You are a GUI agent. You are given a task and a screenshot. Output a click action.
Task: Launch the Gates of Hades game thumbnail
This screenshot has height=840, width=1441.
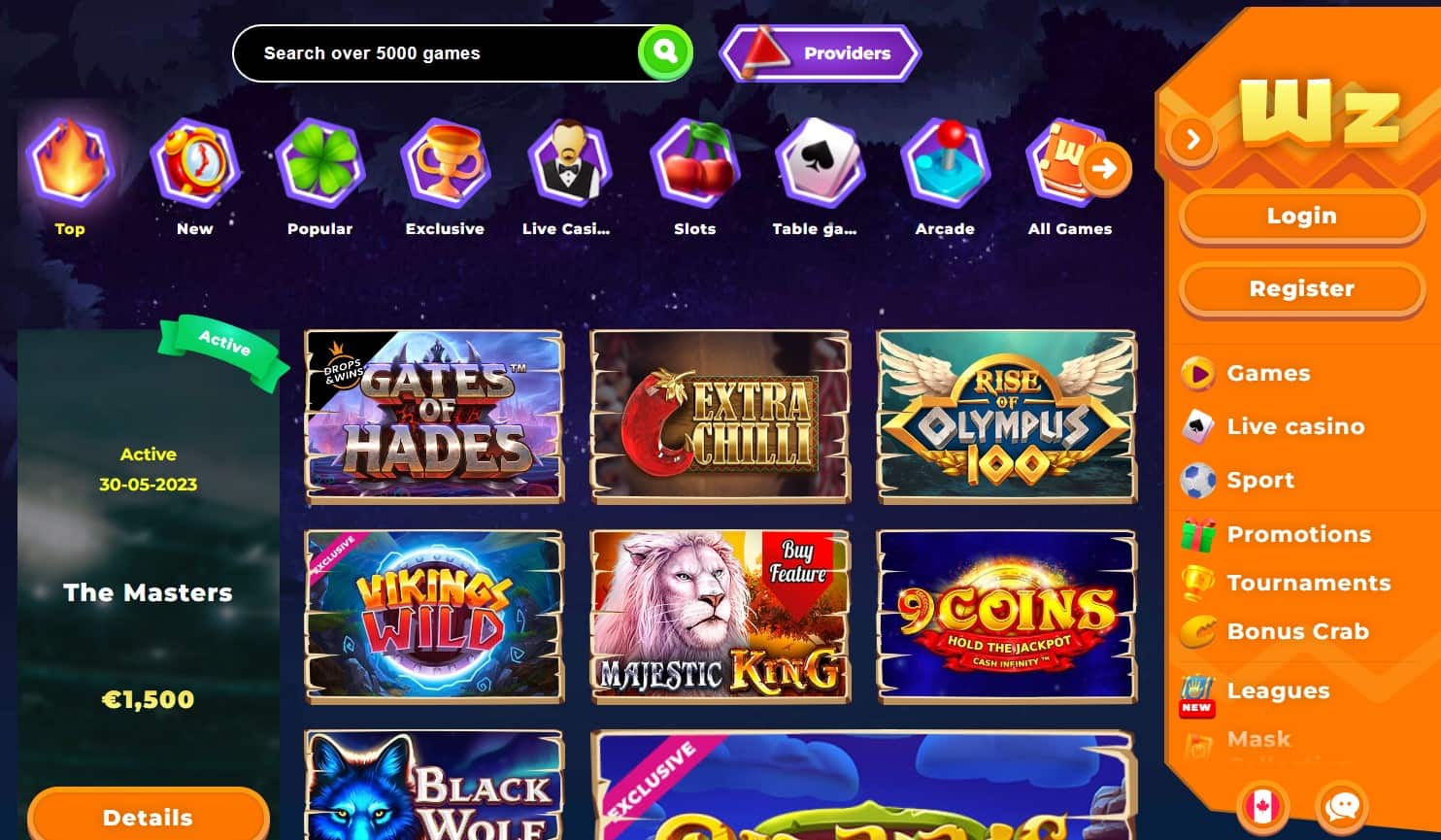pos(434,417)
